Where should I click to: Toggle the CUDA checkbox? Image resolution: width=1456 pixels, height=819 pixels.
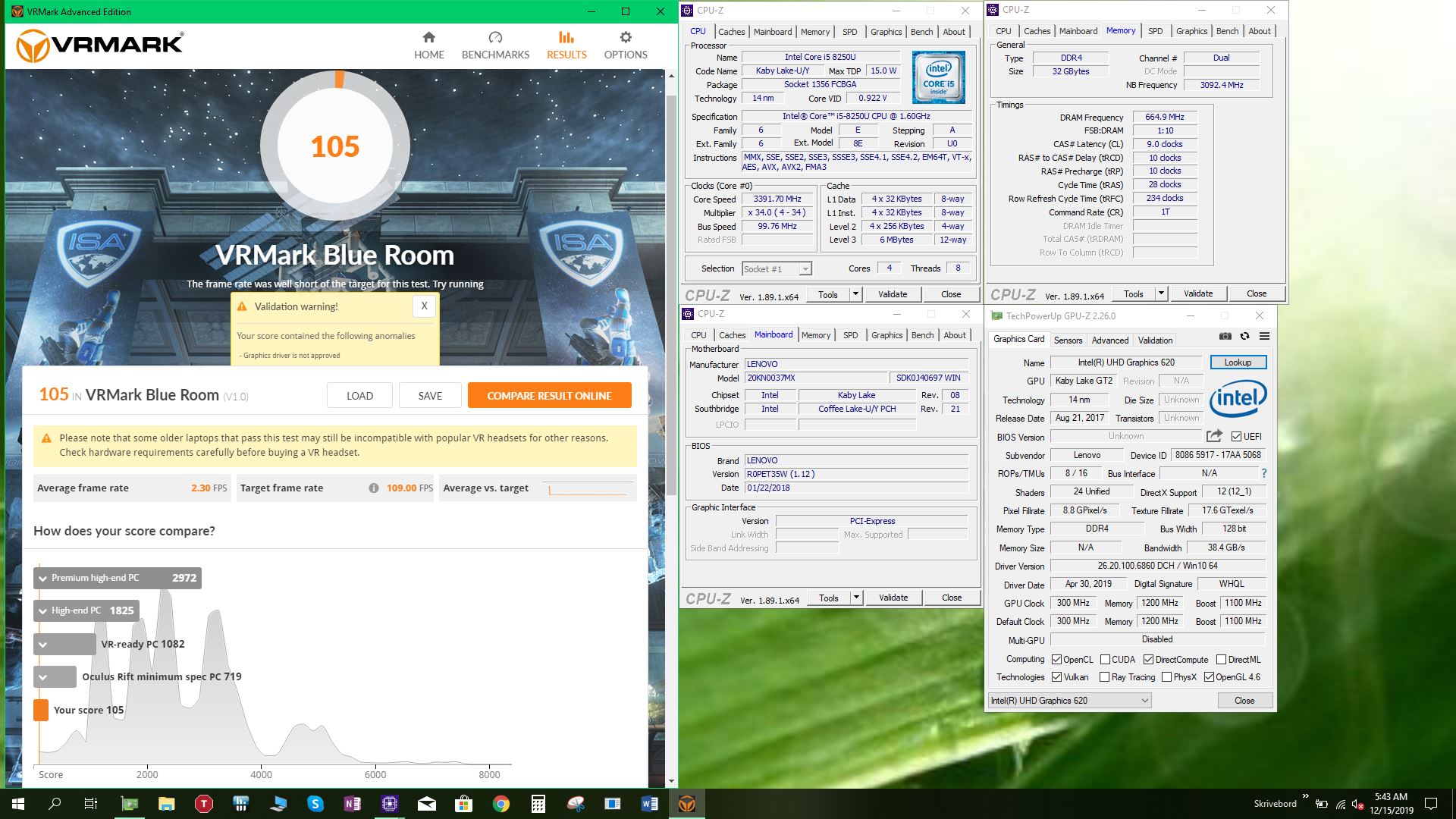click(x=1105, y=660)
